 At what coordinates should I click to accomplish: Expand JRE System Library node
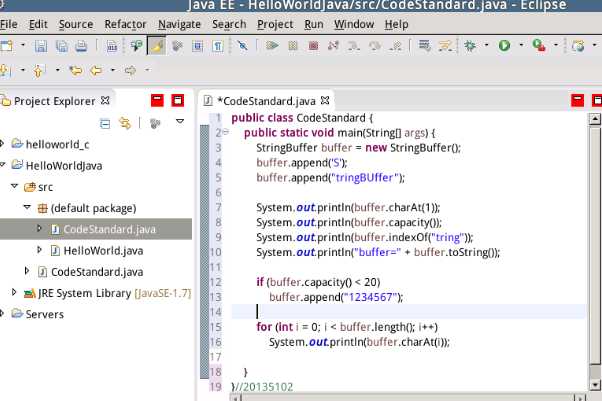tap(14, 292)
